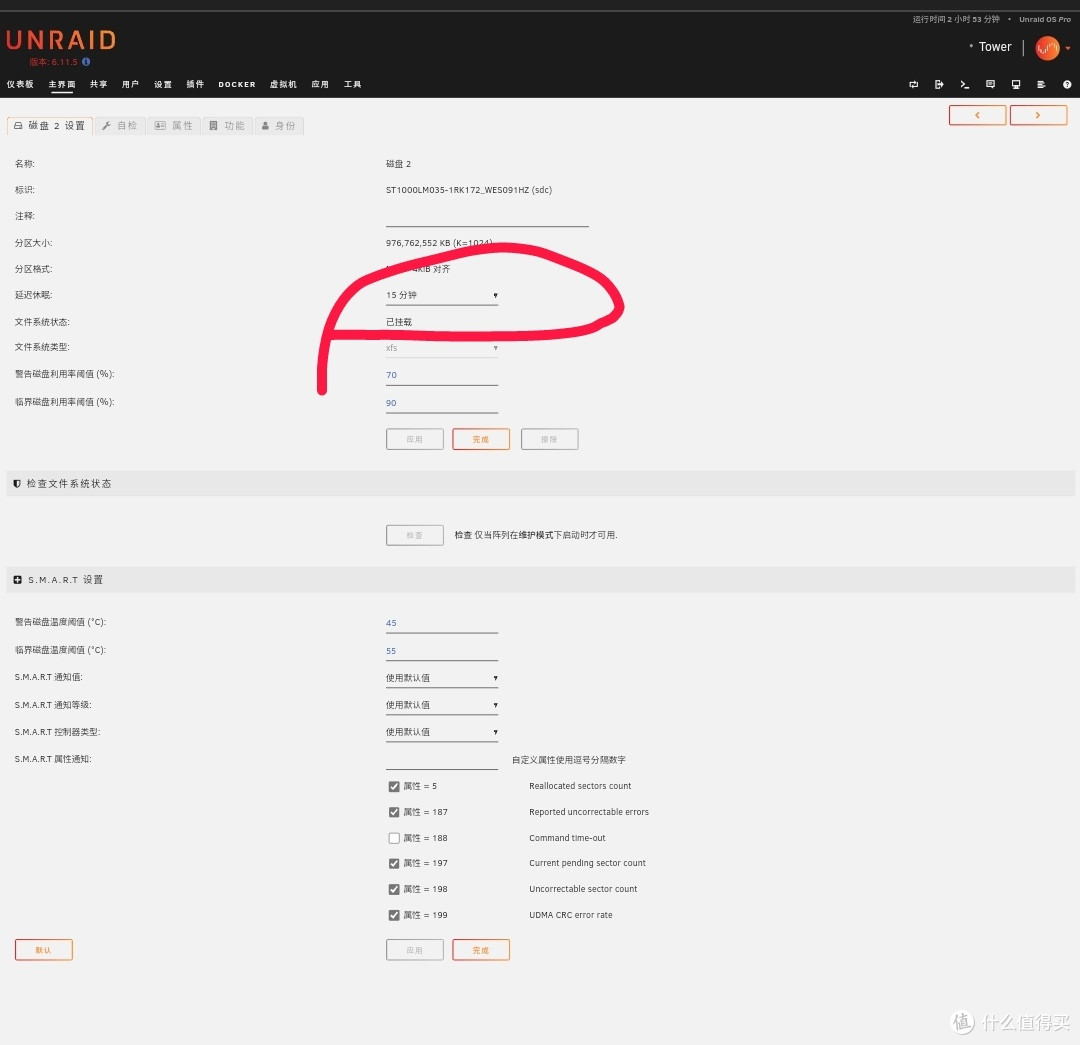Image resolution: width=1080 pixels, height=1045 pixels.
Task: Switch to the 自检 tab
Action: (x=121, y=125)
